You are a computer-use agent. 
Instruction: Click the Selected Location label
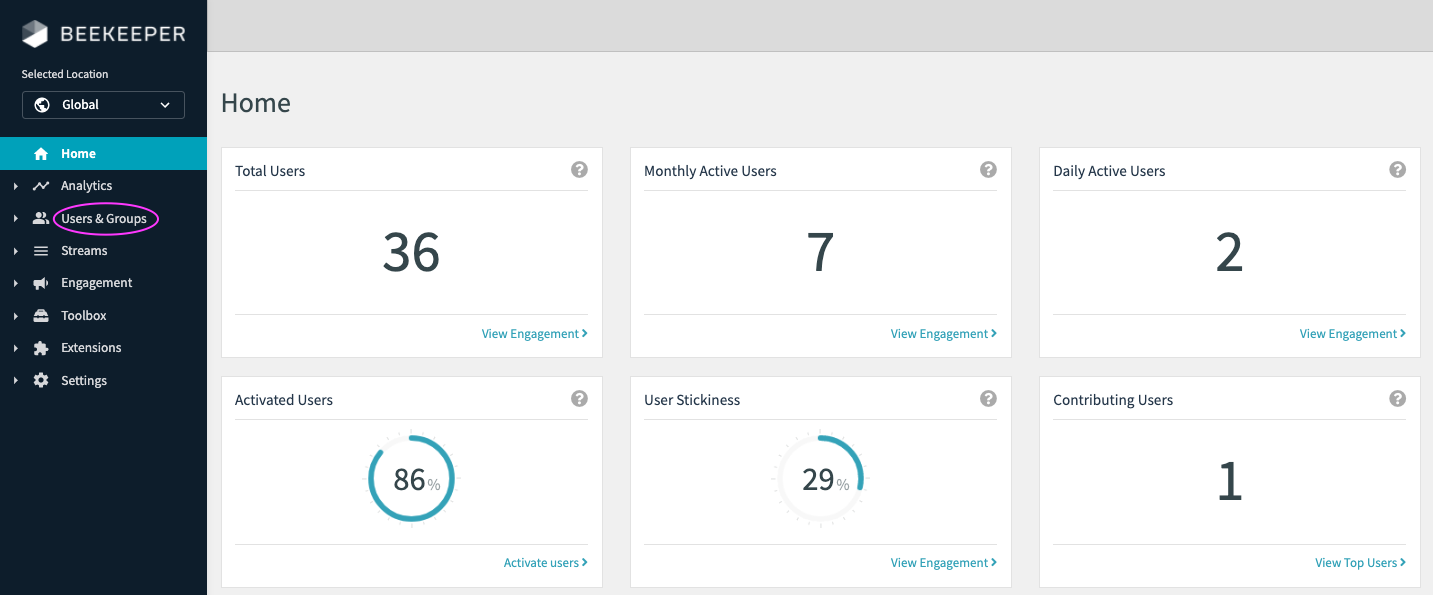[65, 74]
